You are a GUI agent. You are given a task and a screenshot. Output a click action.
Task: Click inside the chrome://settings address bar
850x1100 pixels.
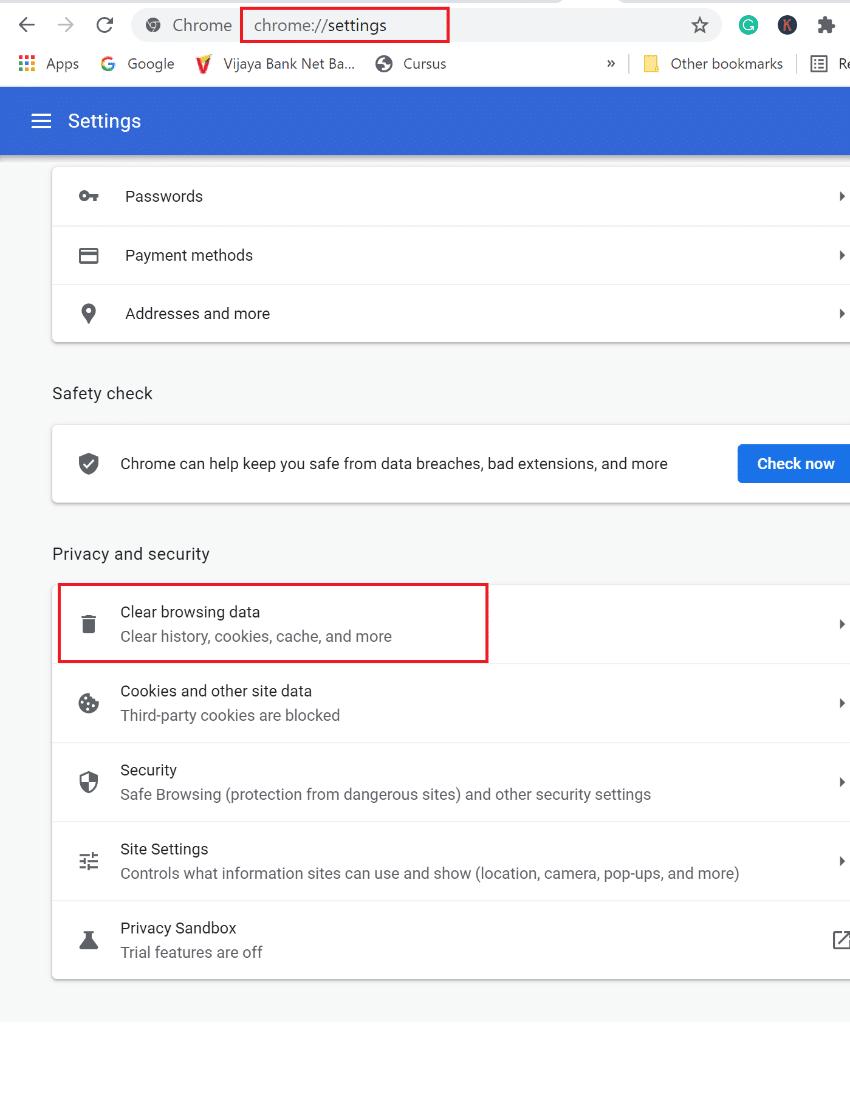[x=344, y=24]
